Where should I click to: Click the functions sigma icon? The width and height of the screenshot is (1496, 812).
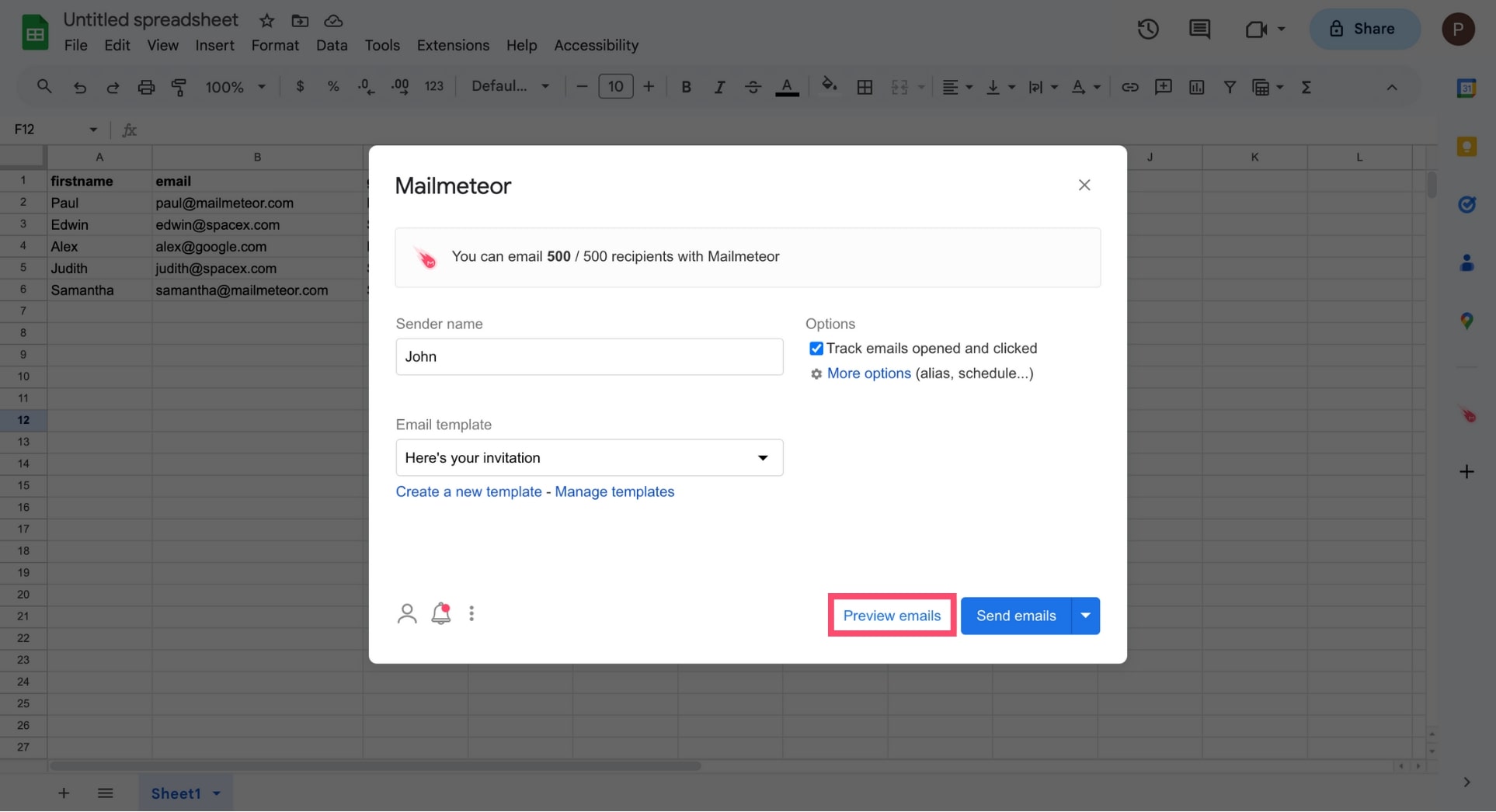pyautogui.click(x=1306, y=87)
